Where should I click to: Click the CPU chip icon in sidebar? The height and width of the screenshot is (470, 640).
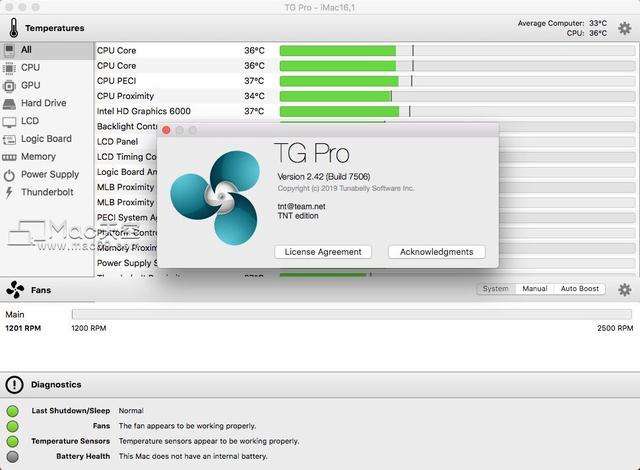click(x=9, y=68)
